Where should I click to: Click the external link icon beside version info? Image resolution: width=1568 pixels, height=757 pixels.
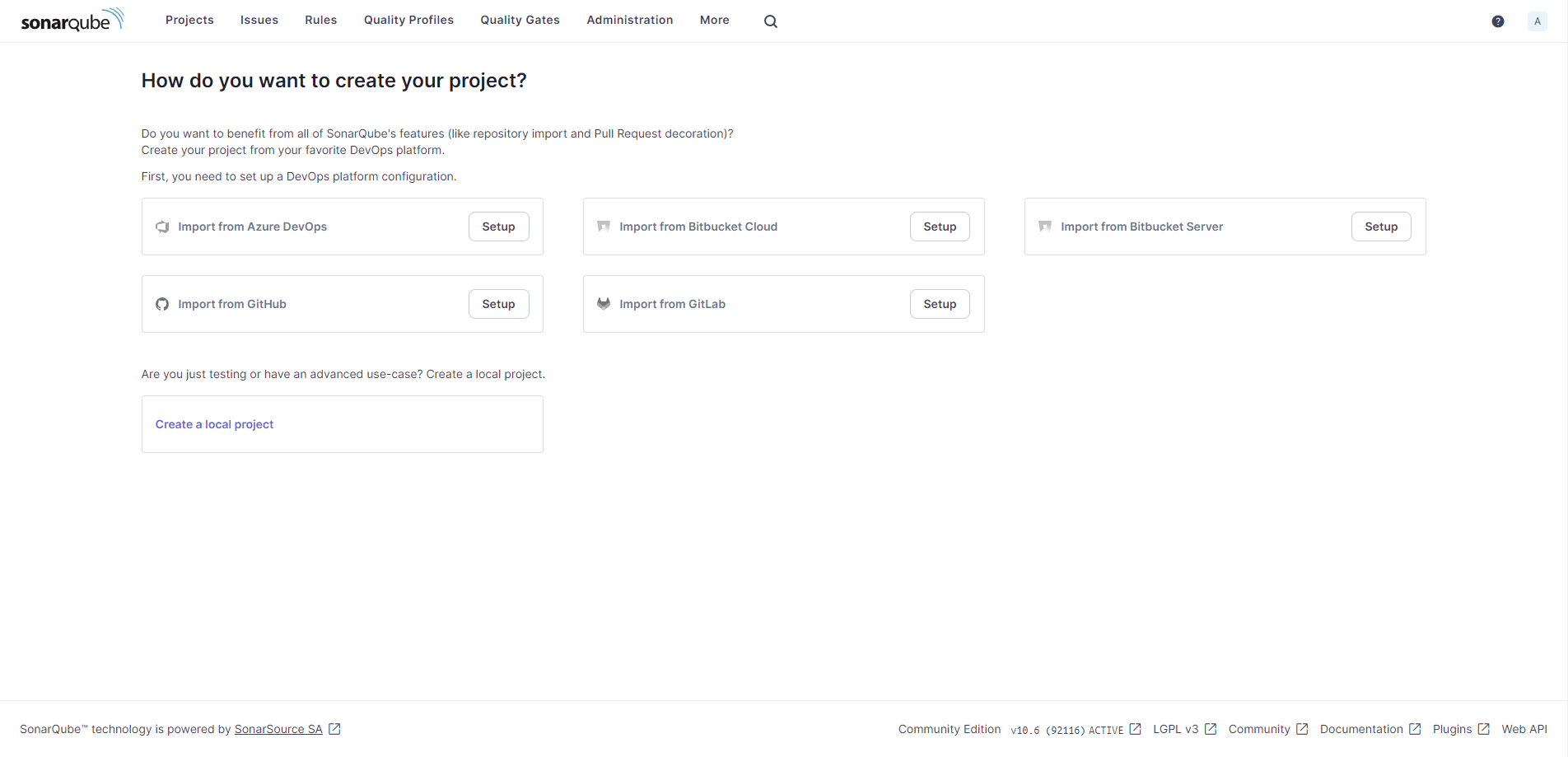click(x=1136, y=728)
